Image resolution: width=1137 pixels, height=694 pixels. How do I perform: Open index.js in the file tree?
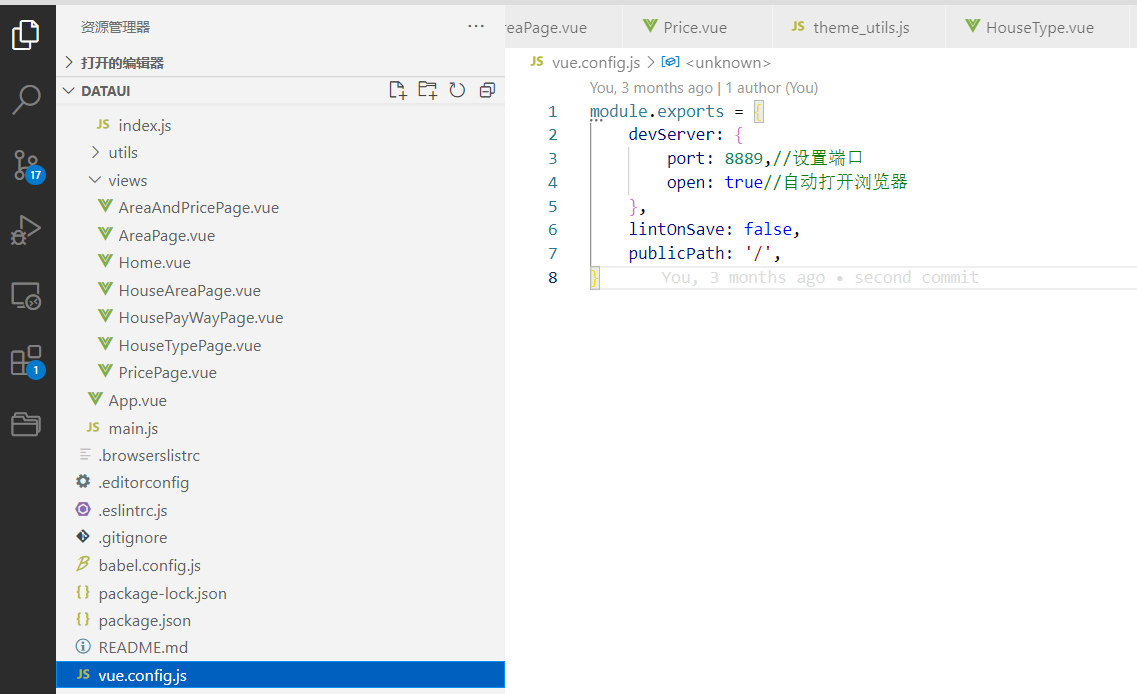point(281,125)
